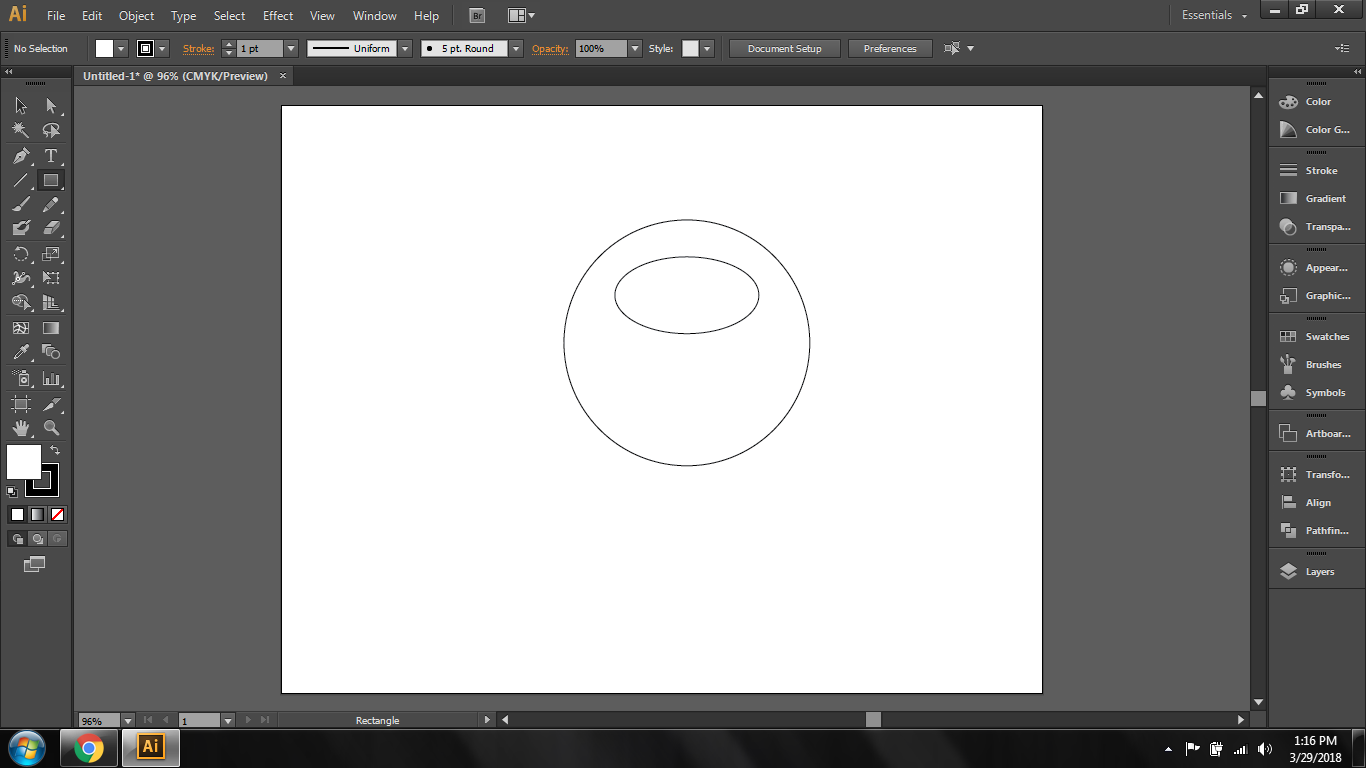Activate the Eyedropper tool
This screenshot has width=1366, height=768.
click(21, 352)
